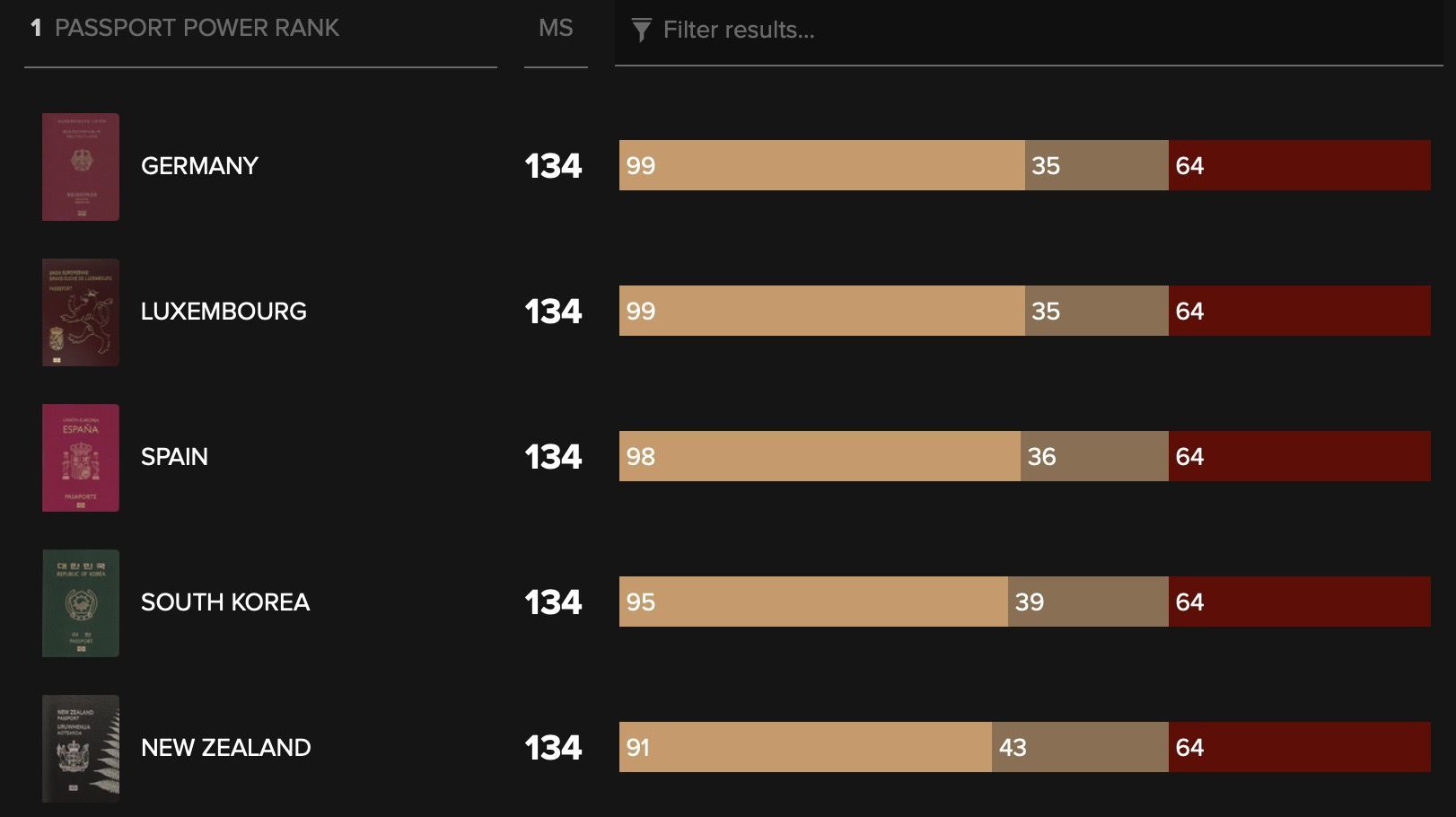Open the SPAIN country name
Screen dimensions: 1456x817
(174, 457)
